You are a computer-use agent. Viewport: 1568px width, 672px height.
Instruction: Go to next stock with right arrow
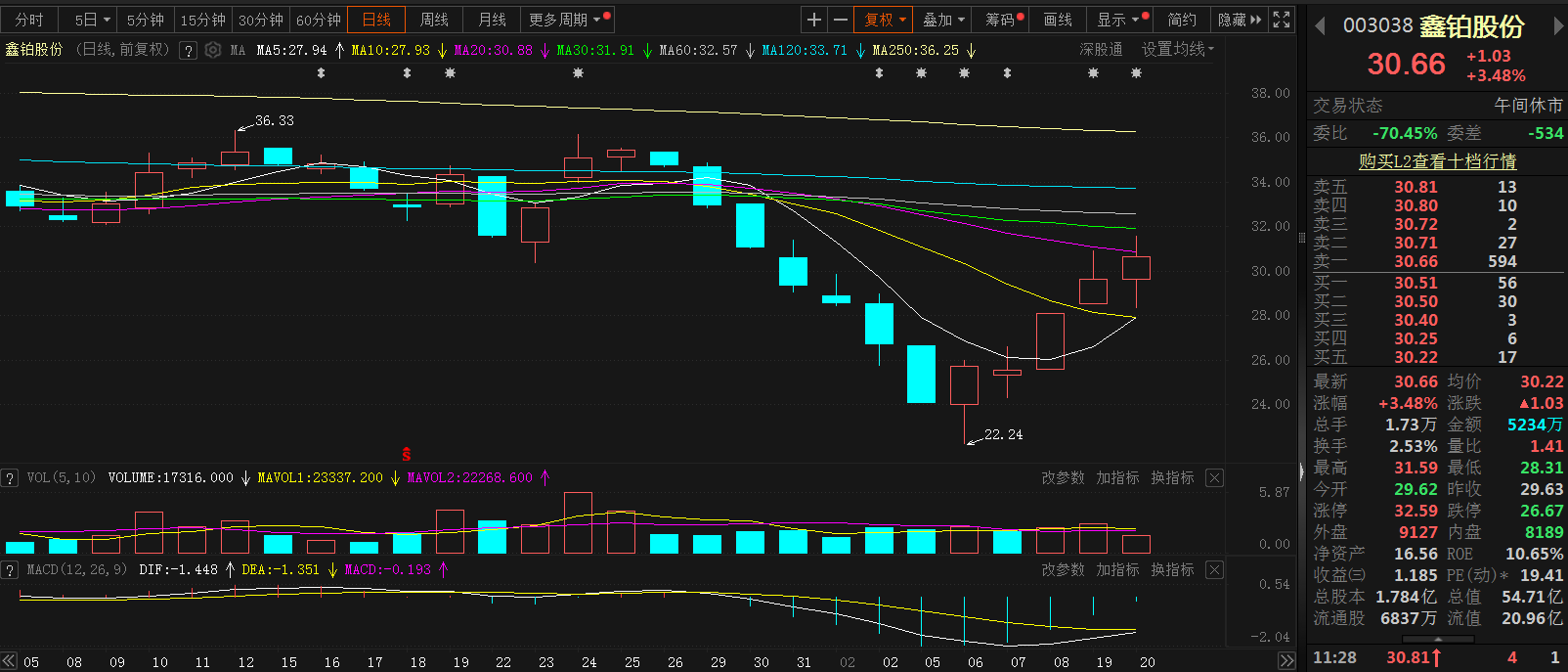pyautogui.click(x=1558, y=26)
